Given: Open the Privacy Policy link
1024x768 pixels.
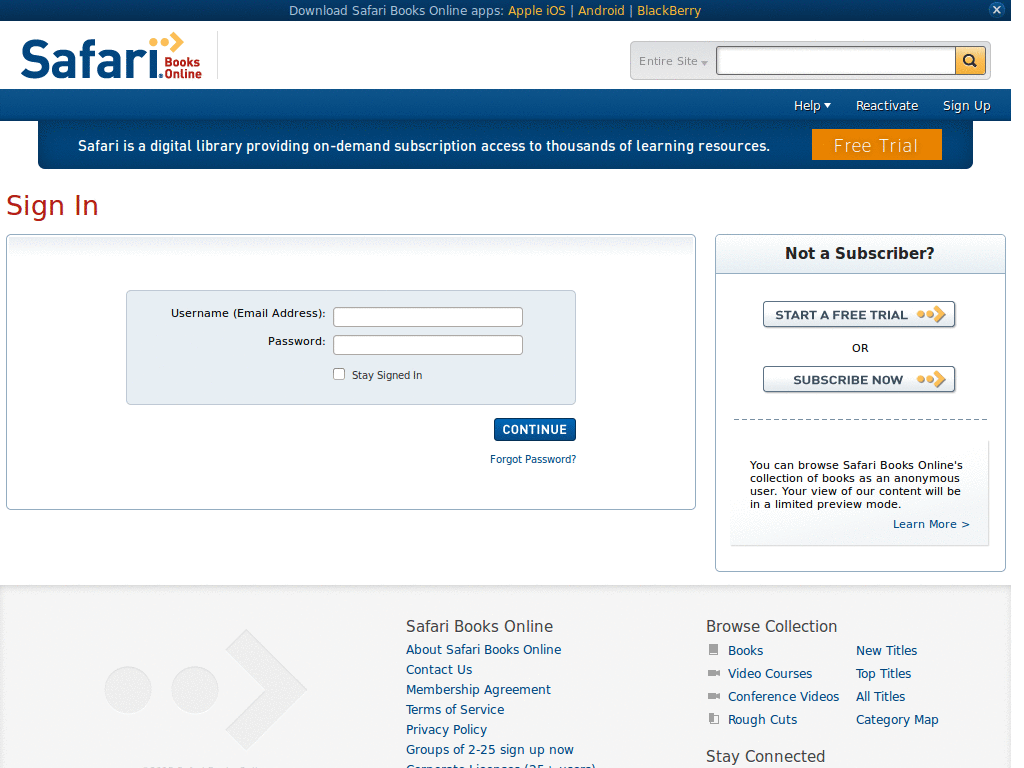Looking at the screenshot, I should [x=447, y=729].
